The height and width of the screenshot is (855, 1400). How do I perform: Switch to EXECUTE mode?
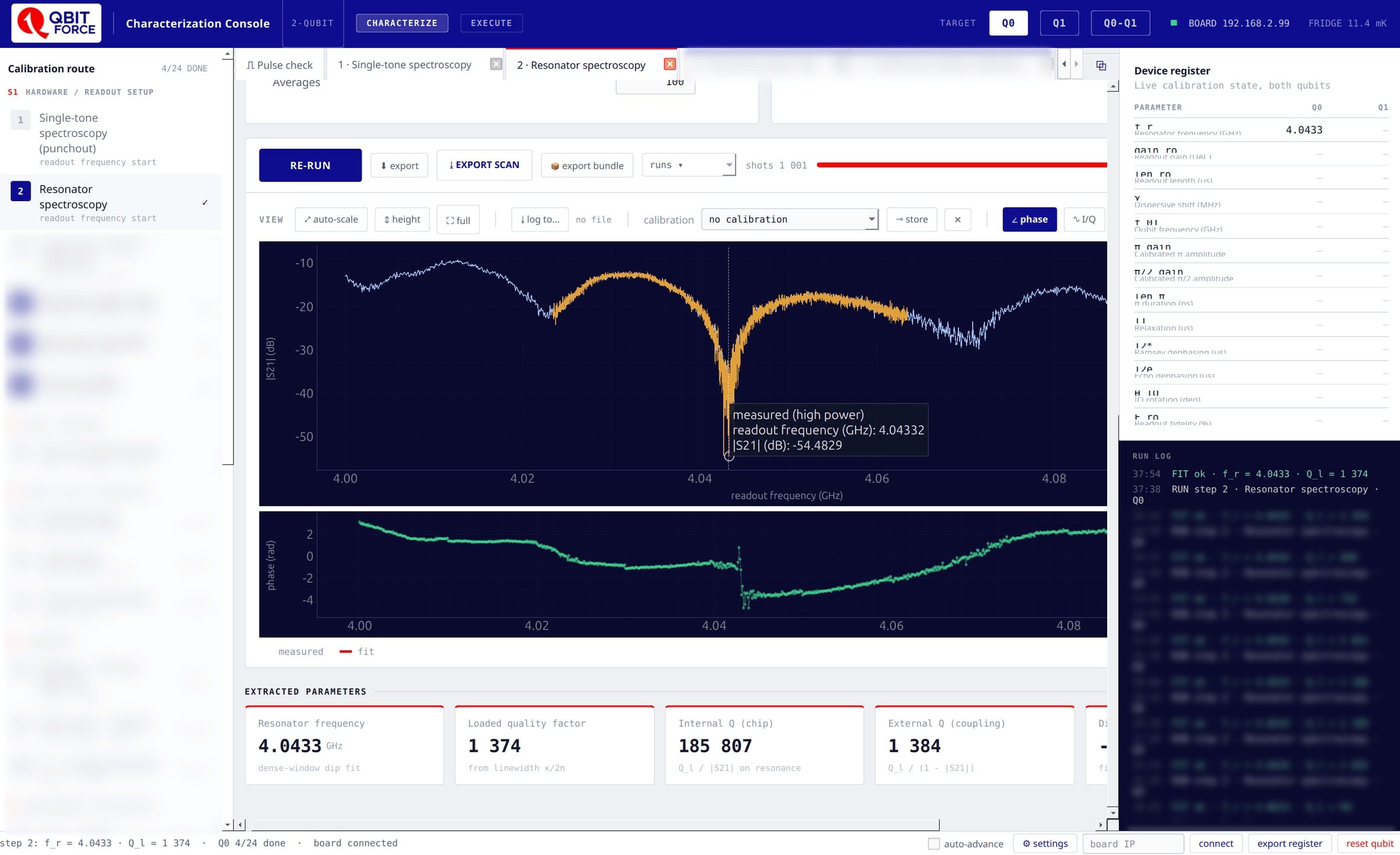click(491, 23)
